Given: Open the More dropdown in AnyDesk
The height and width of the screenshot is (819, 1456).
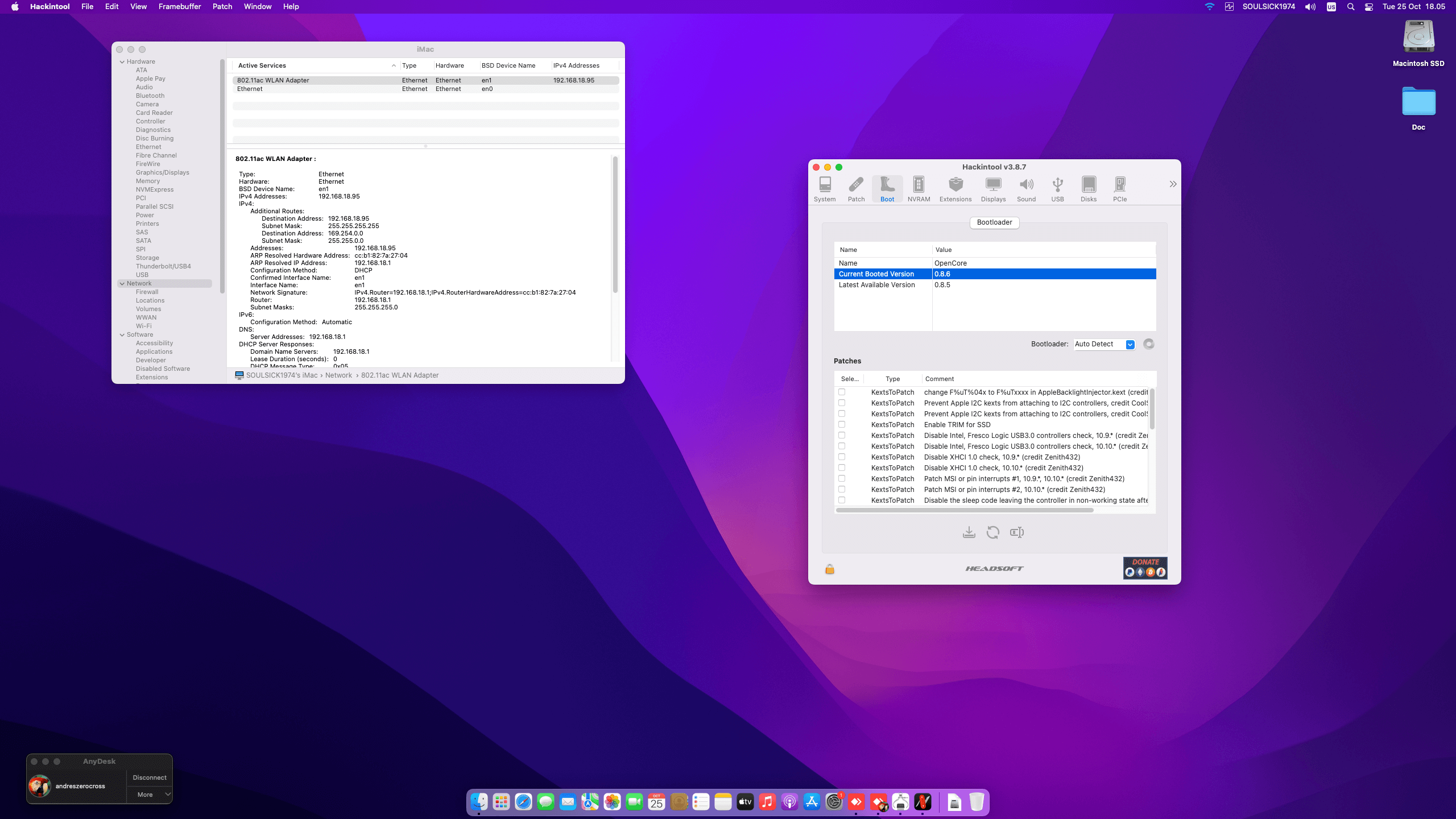Looking at the screenshot, I should coord(150,795).
